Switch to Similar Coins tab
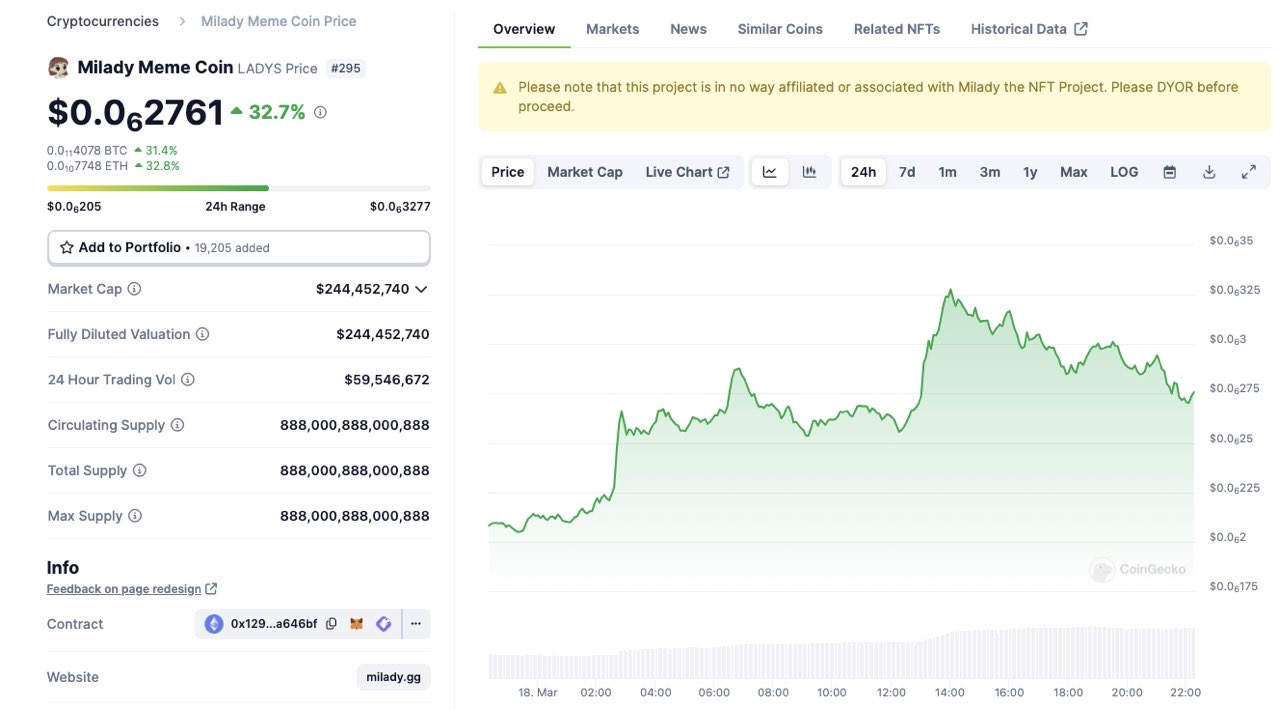 click(780, 29)
